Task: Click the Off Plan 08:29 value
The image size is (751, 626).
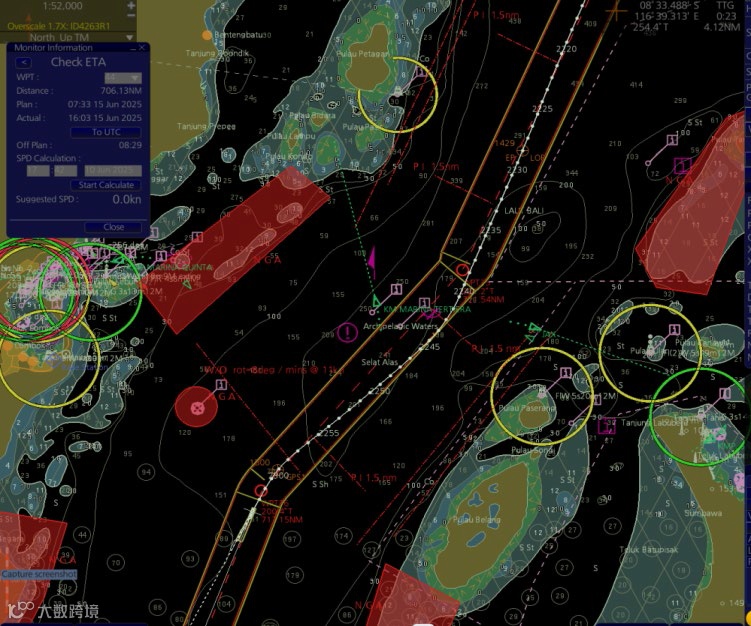Action: tap(130, 145)
